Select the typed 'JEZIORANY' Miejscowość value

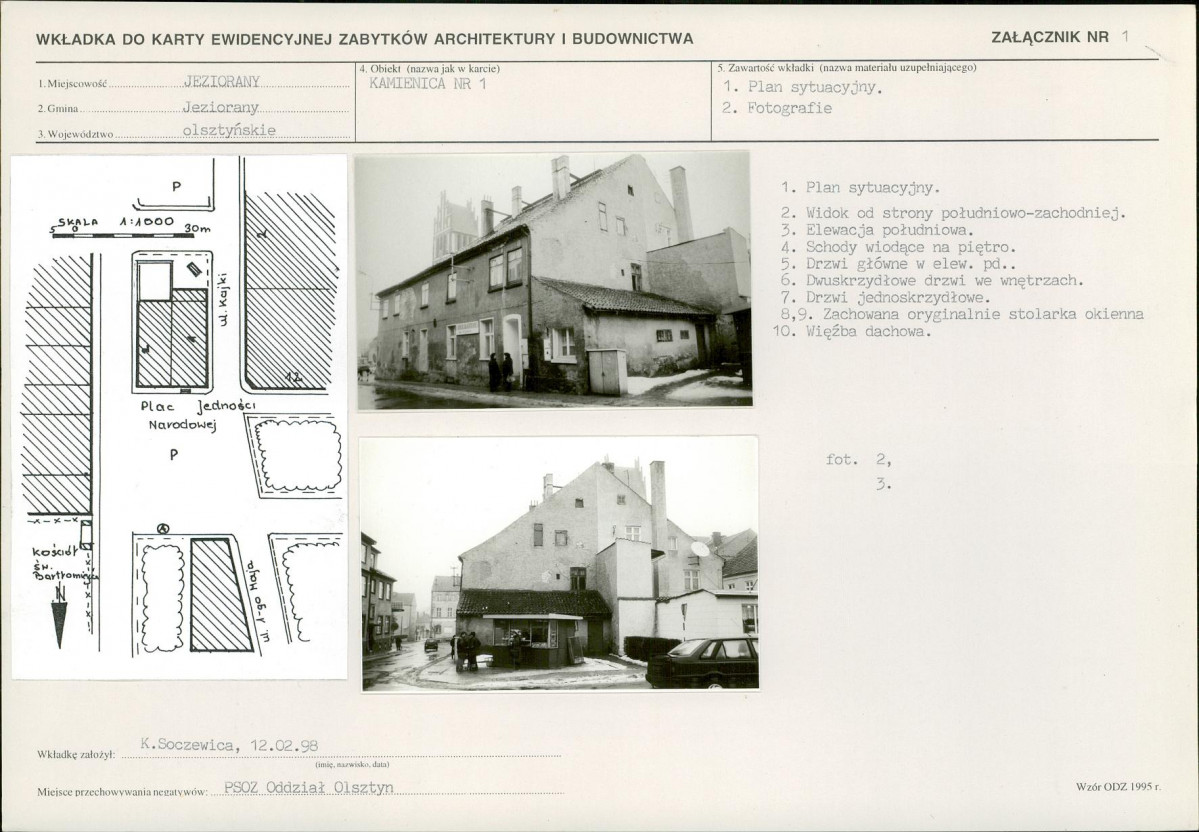(x=222, y=81)
